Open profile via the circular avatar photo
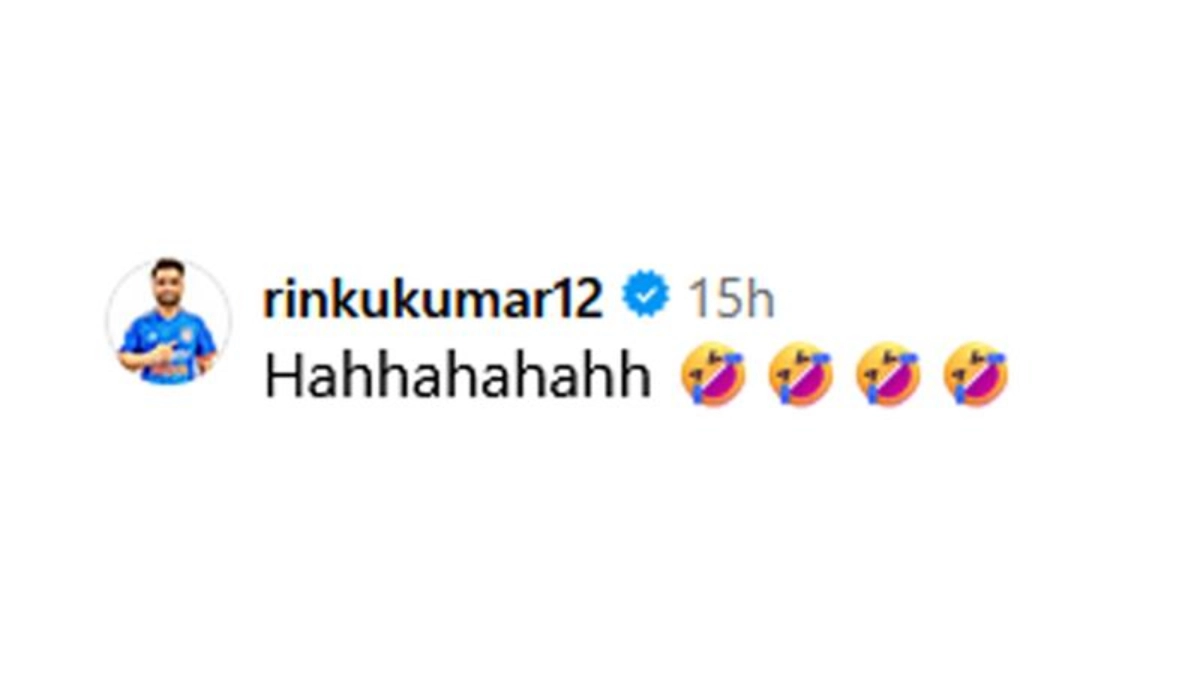This screenshot has height=675, width=1200. click(168, 322)
